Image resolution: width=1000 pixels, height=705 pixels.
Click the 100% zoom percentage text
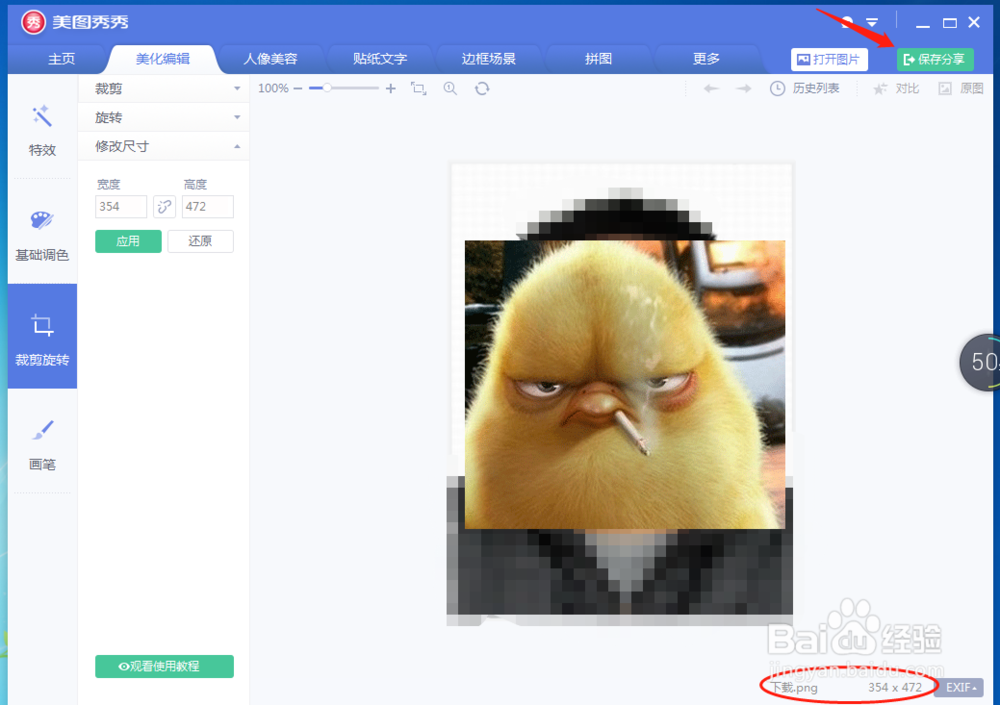point(273,89)
